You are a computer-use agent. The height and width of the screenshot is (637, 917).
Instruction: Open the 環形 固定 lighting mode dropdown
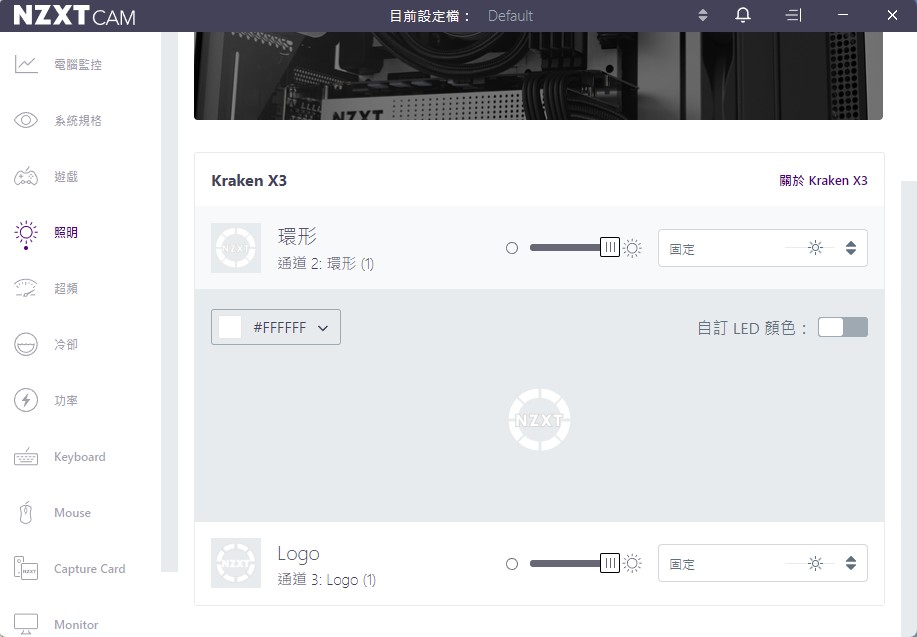coord(763,248)
